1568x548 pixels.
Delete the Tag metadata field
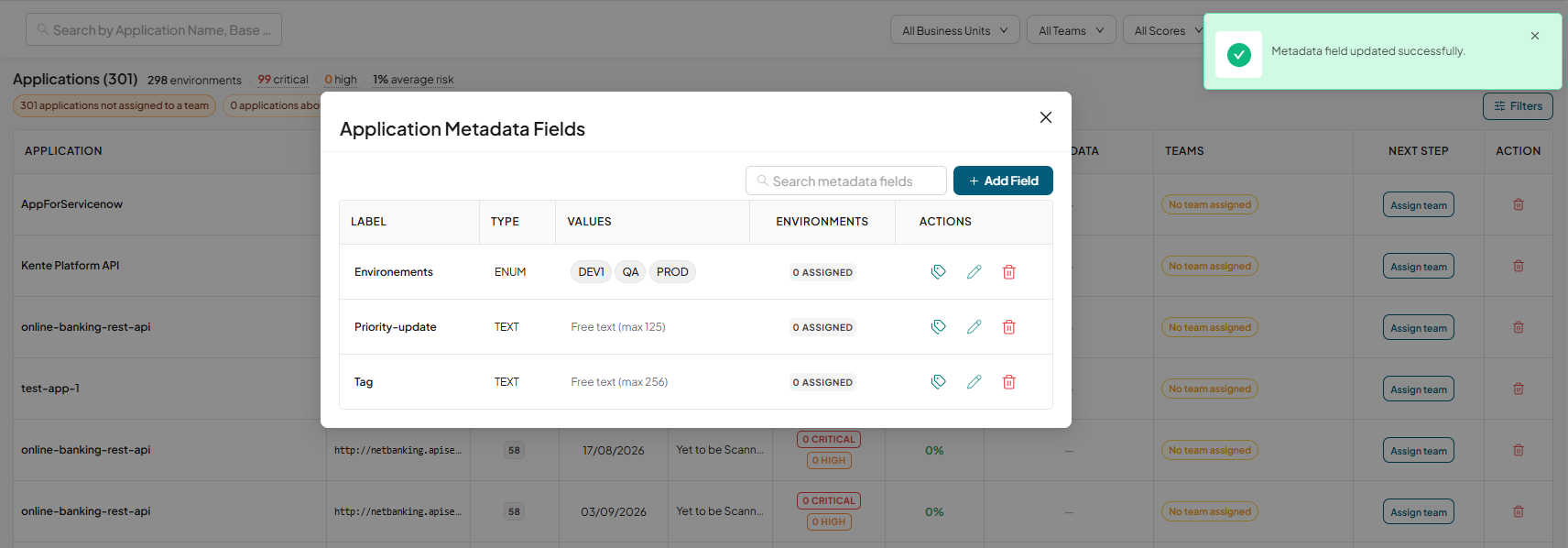(1008, 382)
